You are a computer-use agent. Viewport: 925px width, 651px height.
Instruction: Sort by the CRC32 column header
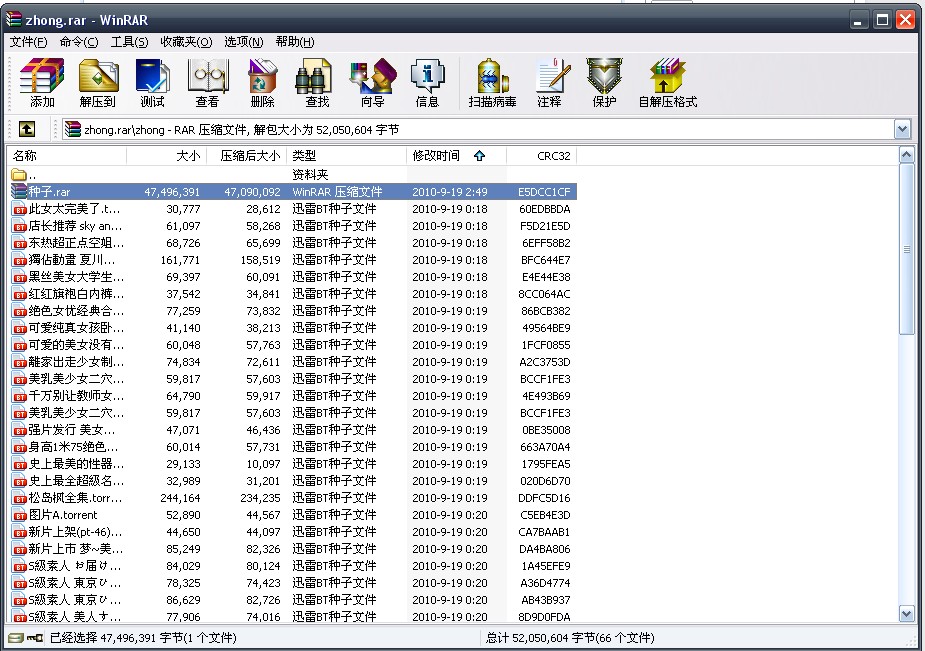click(541, 156)
